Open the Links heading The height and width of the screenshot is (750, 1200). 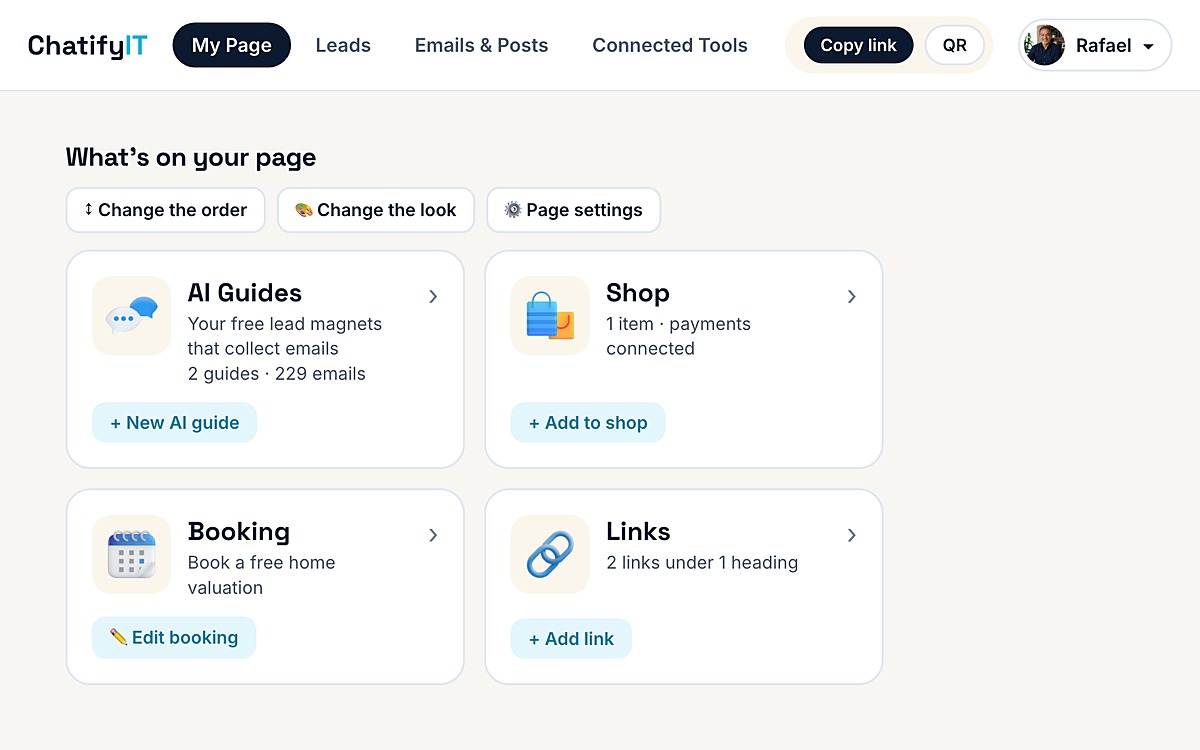coord(638,531)
